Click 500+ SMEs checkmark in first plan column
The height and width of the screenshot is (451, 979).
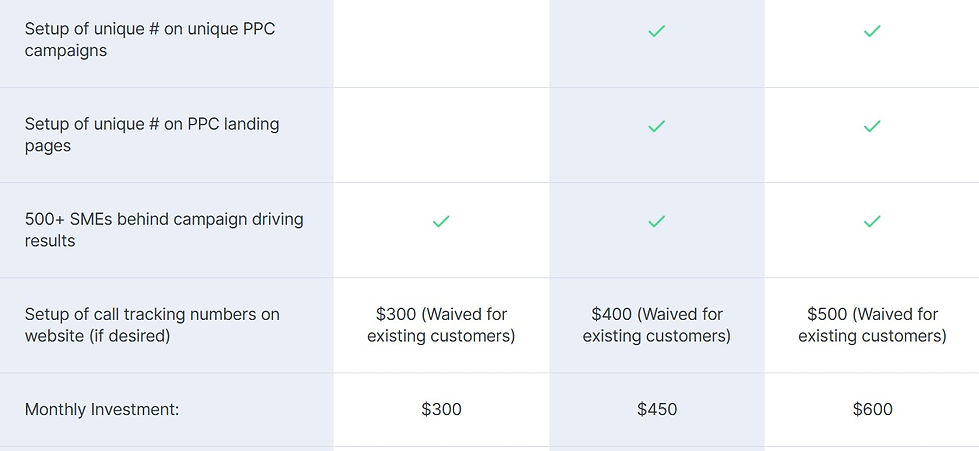(441, 221)
